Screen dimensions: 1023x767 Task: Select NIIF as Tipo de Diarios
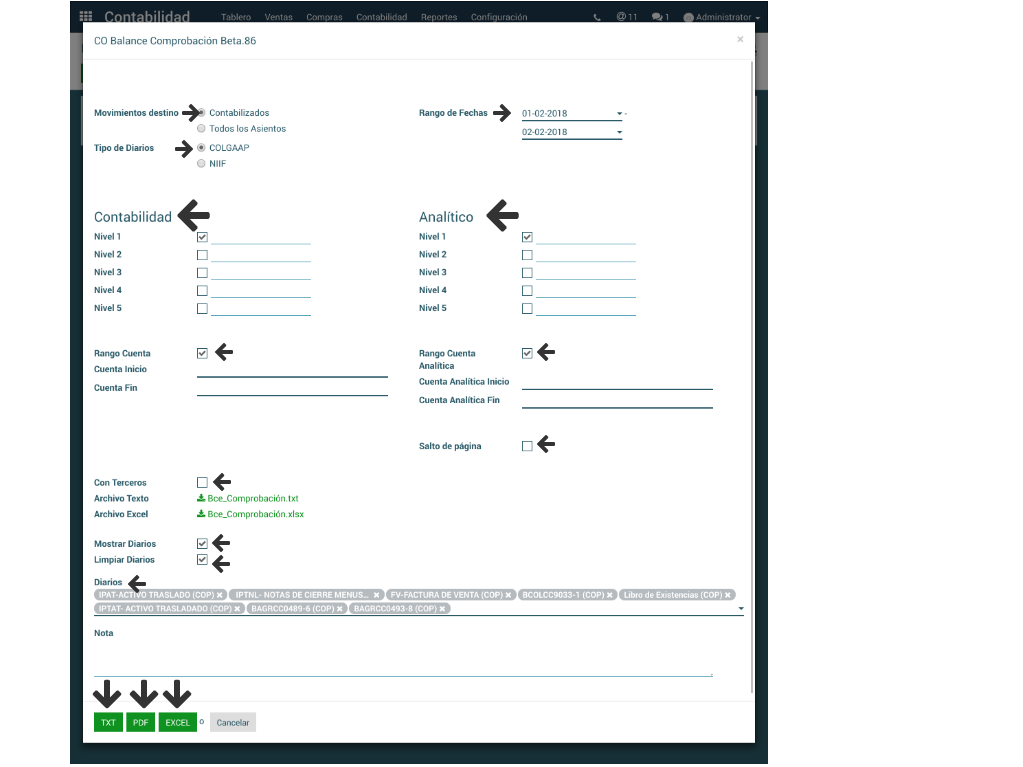point(202,164)
